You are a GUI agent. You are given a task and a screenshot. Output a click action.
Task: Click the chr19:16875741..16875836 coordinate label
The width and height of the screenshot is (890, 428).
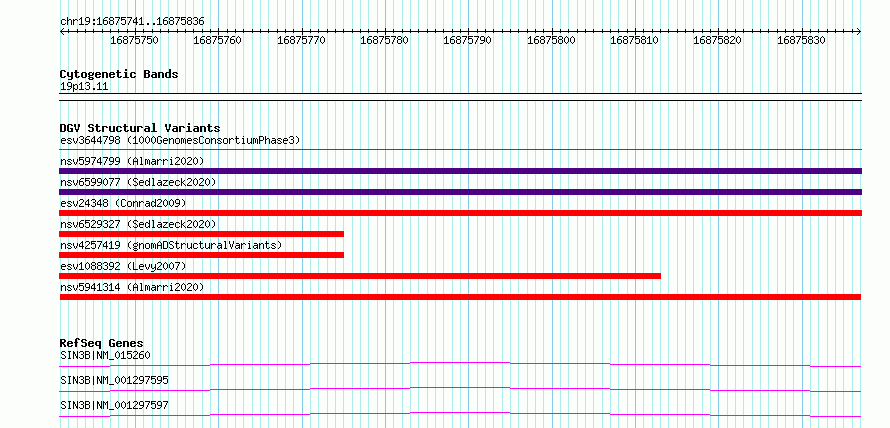[x=132, y=22]
